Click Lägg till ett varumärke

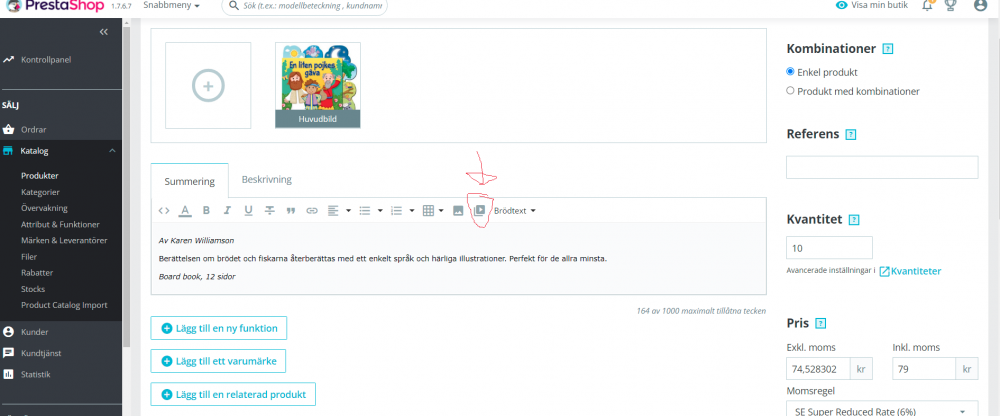tap(218, 361)
